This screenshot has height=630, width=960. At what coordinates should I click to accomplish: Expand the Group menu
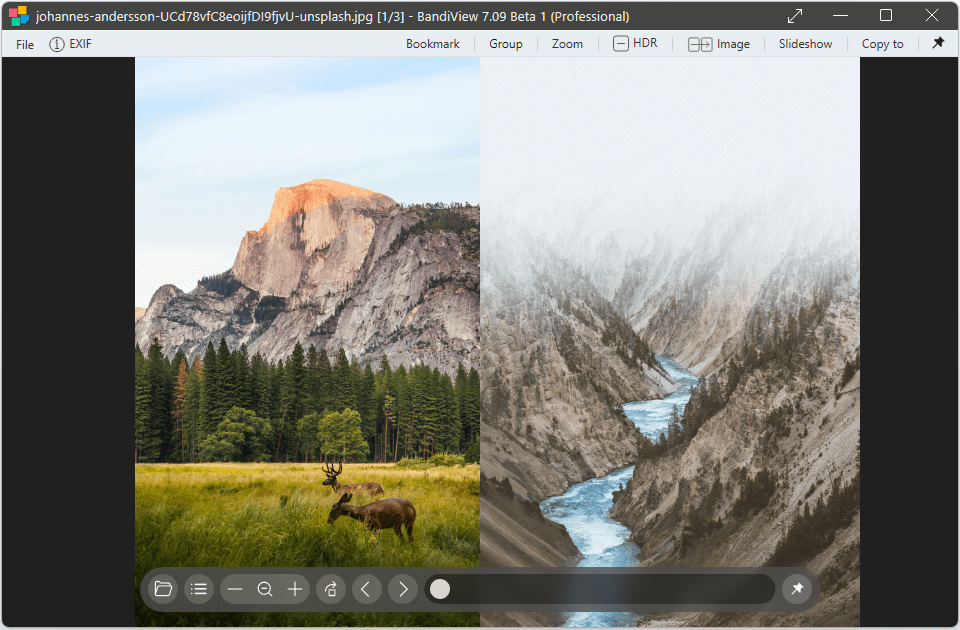[x=505, y=44]
